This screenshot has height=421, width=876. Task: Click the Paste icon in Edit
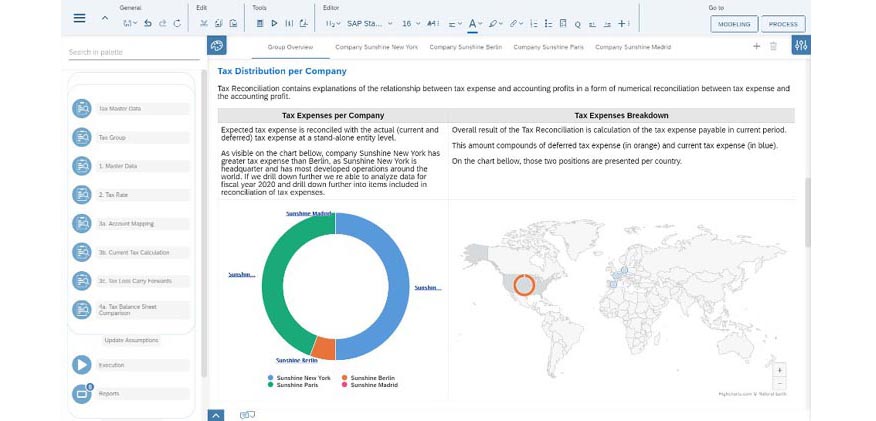coord(233,23)
